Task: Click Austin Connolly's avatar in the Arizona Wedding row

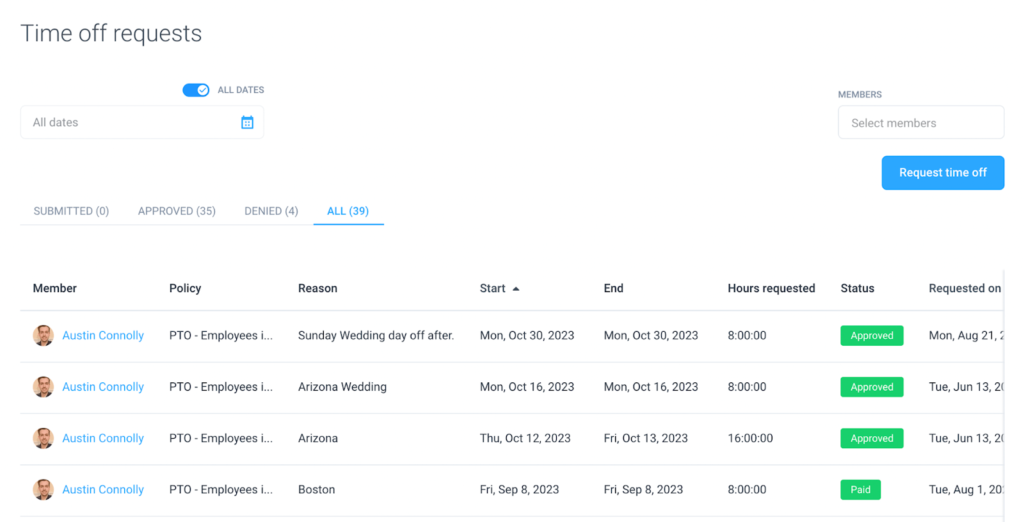Action: [43, 387]
